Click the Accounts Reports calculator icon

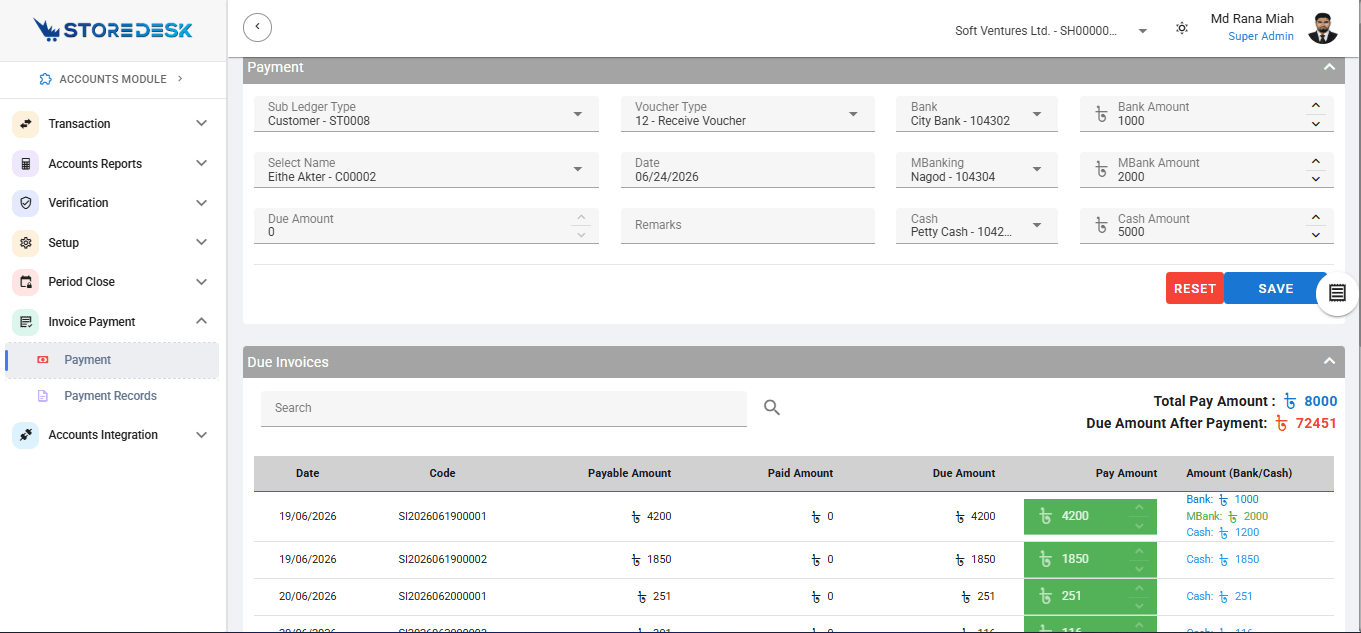pyautogui.click(x=26, y=164)
